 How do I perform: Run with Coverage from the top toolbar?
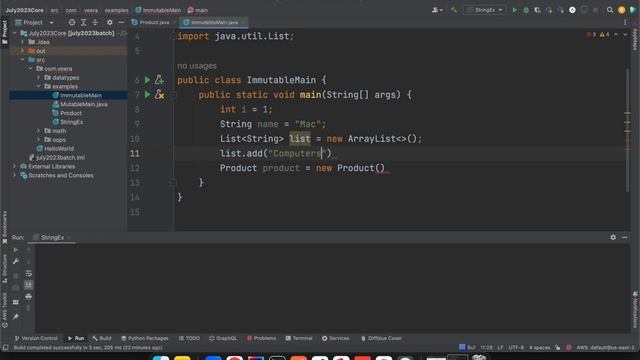[537, 10]
